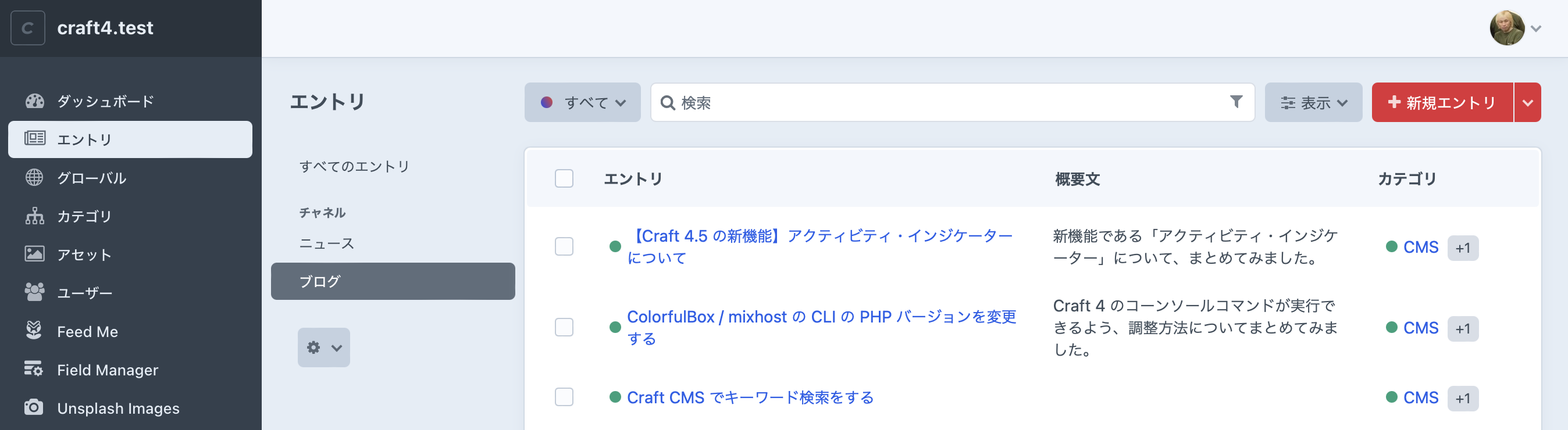Toggle the select-all entries checkbox
This screenshot has height=430, width=1568.
(x=564, y=179)
